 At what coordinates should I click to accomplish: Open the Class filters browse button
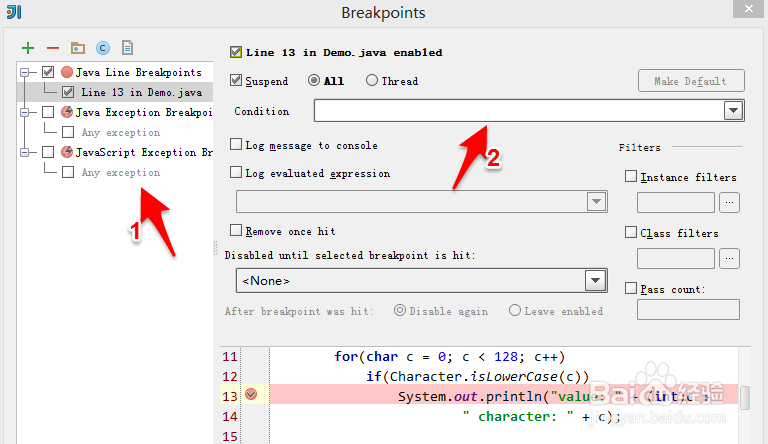click(x=729, y=258)
